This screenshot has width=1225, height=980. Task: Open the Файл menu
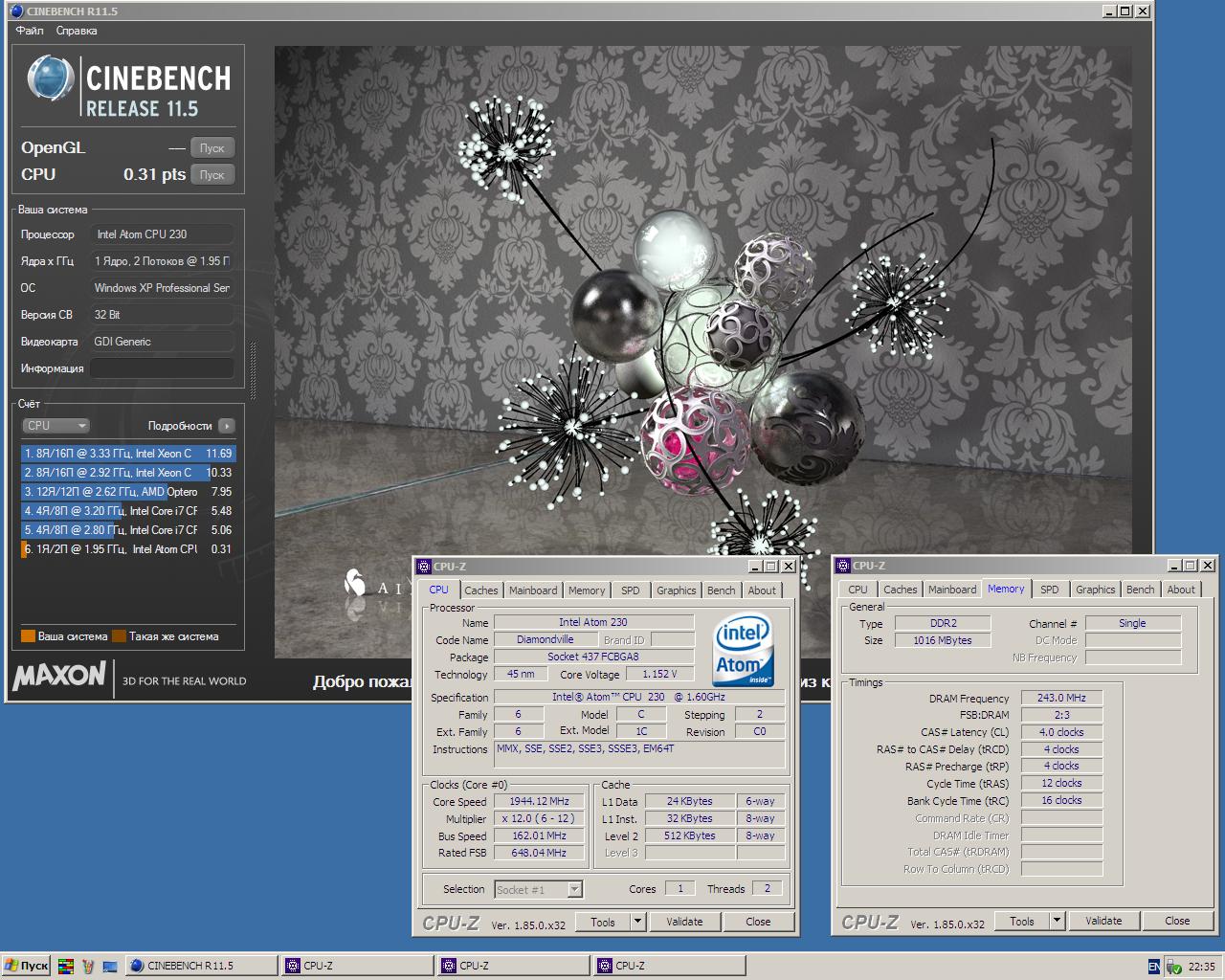[30, 31]
